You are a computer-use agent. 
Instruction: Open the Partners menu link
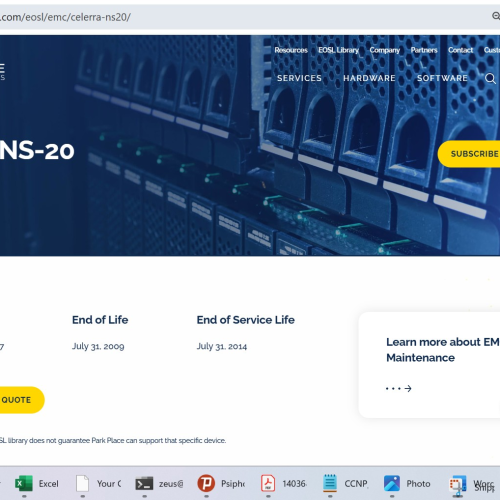point(424,50)
